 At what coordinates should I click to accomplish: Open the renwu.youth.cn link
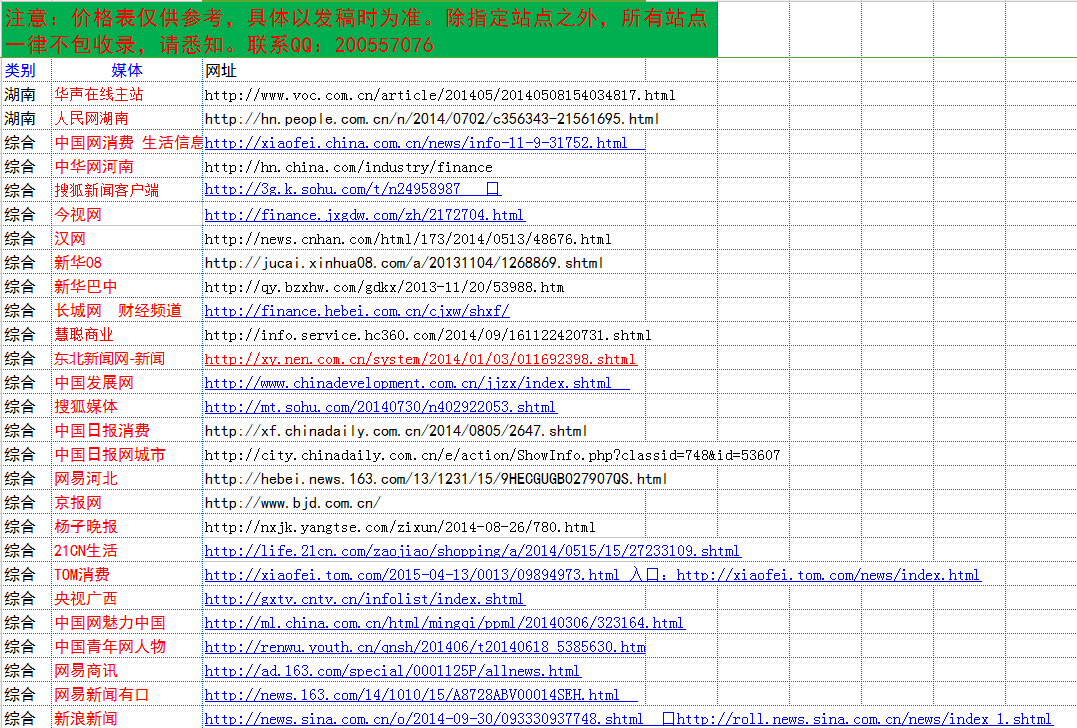[424, 647]
